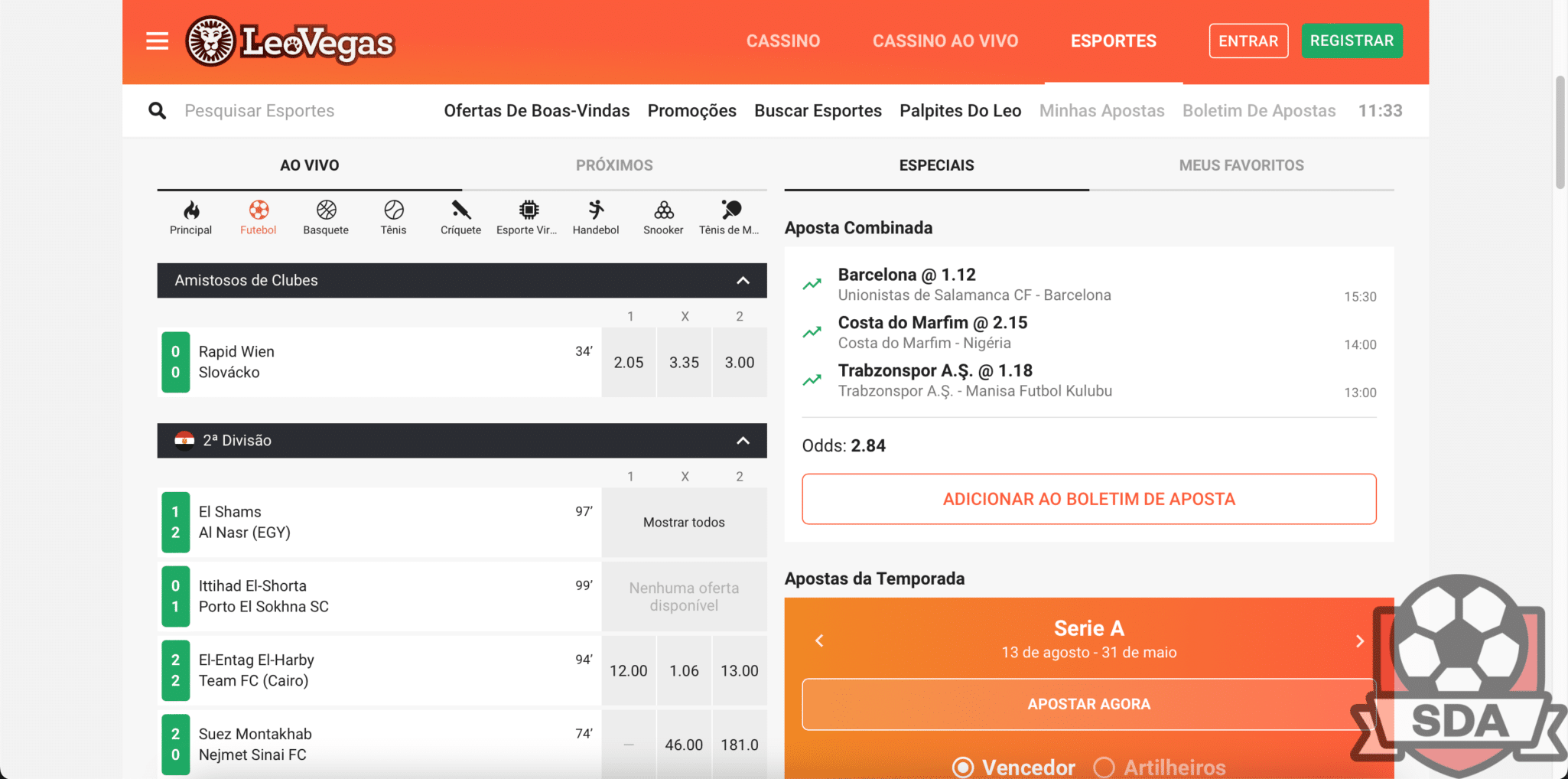The image size is (1568, 779).
Task: Select the Basquete sport icon
Action: (x=326, y=217)
